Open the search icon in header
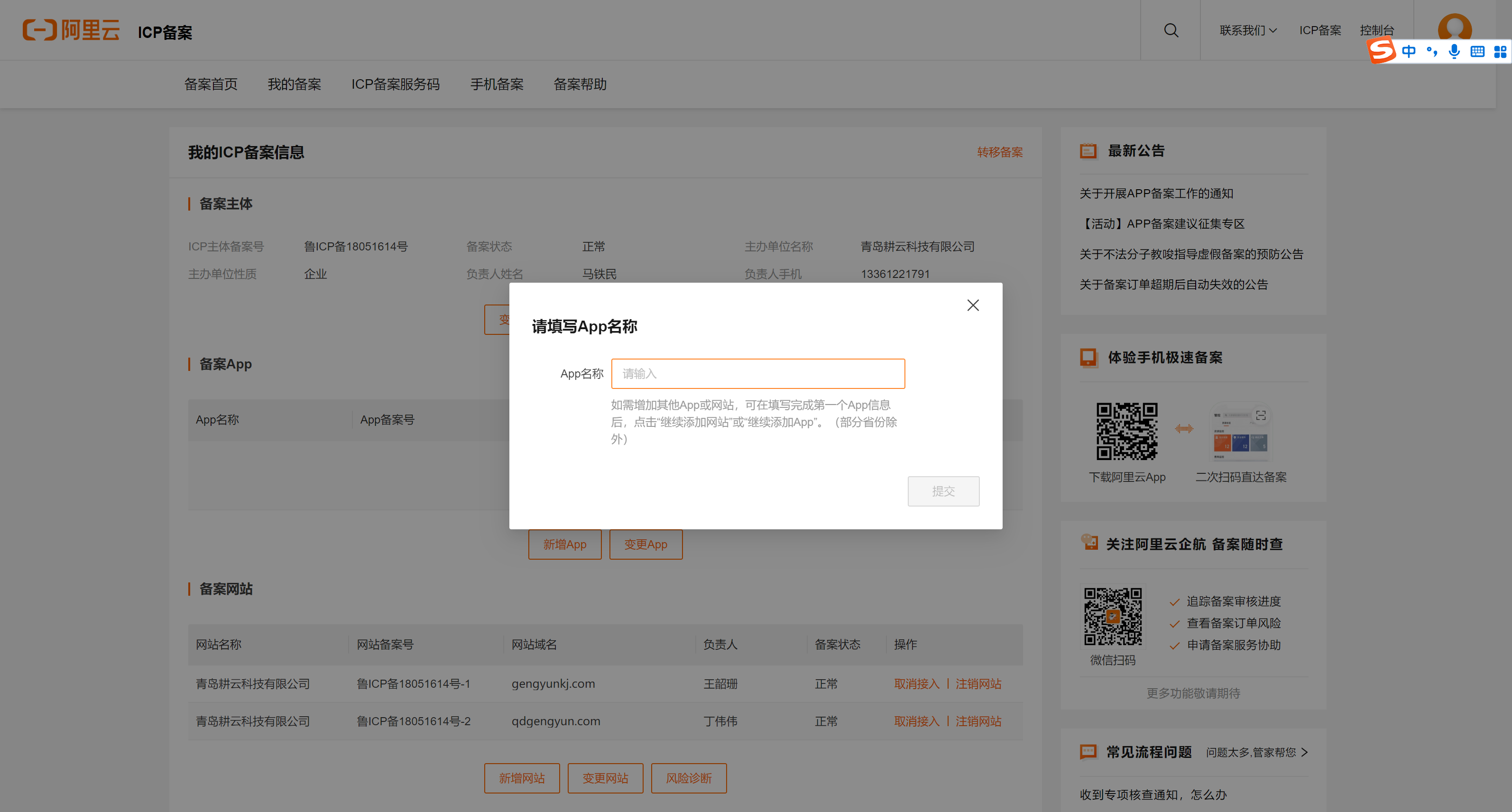 [x=1171, y=30]
